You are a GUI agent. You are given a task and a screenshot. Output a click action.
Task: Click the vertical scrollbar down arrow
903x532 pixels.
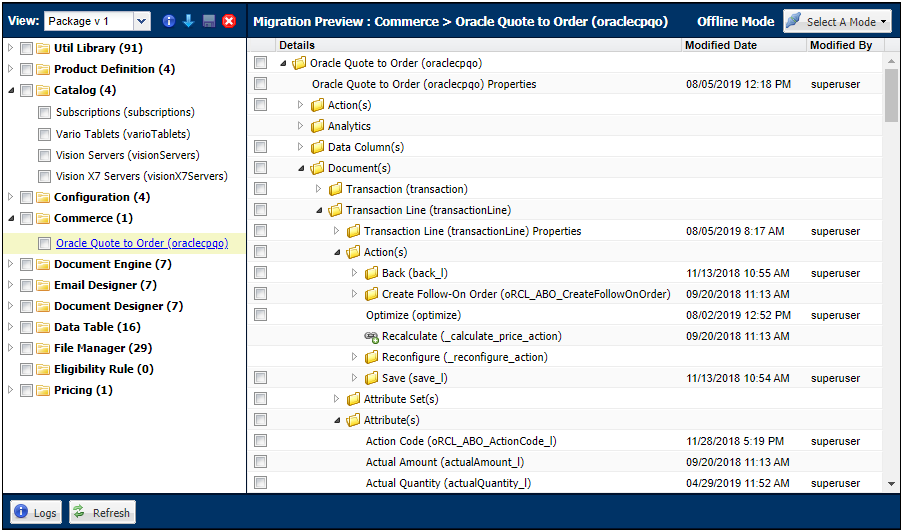click(x=891, y=484)
